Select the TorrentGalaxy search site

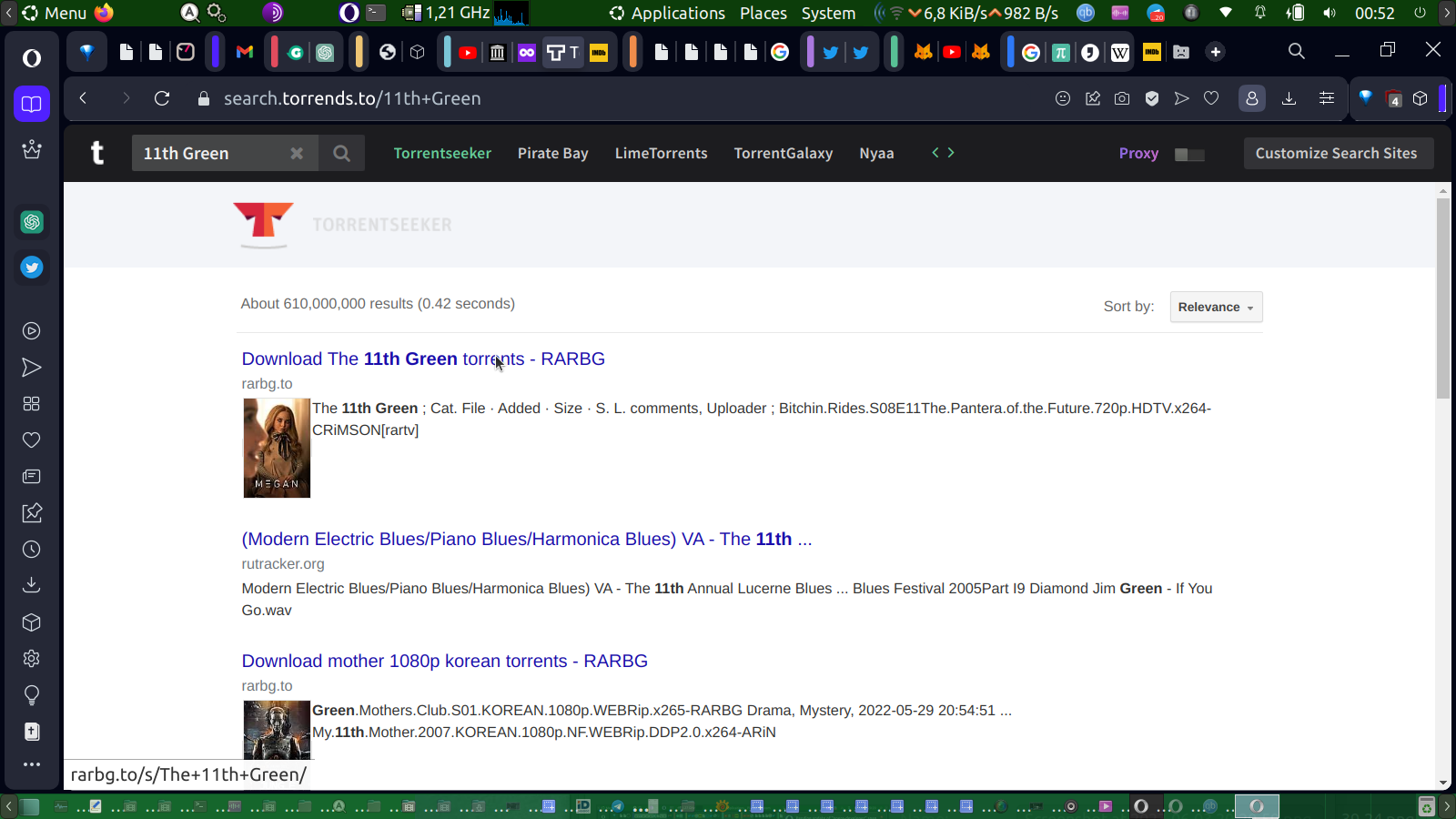(x=783, y=154)
